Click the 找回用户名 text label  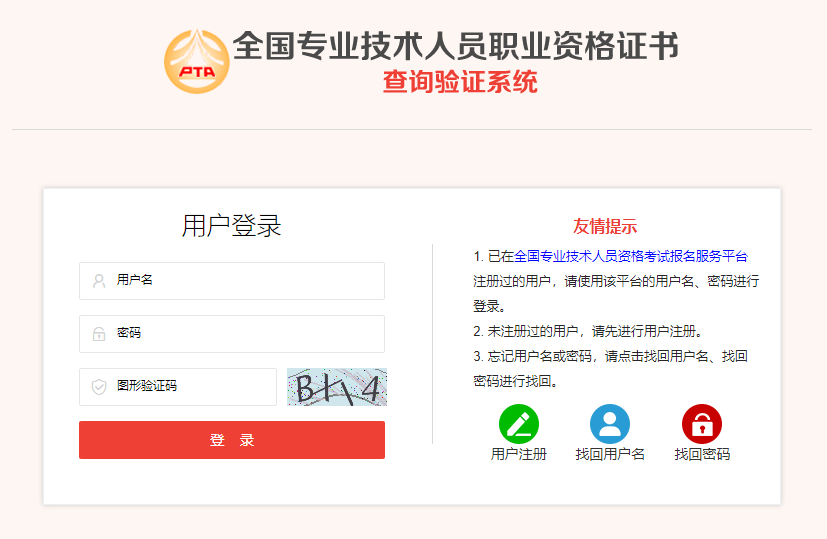click(x=609, y=454)
